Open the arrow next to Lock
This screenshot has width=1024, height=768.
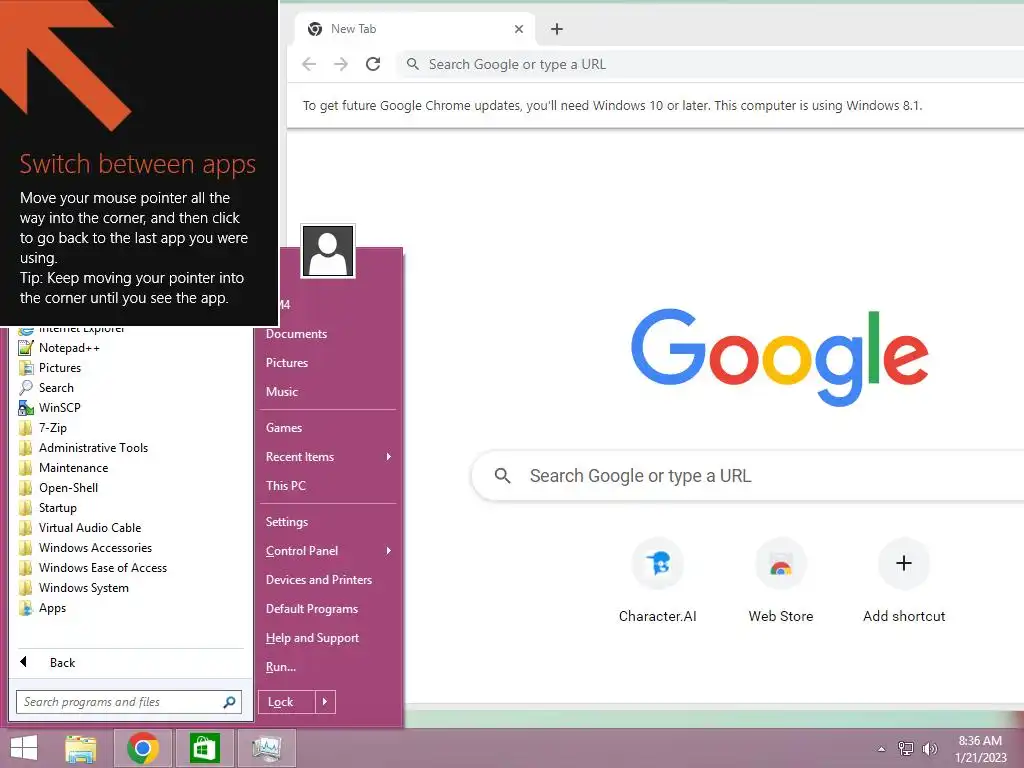pyautogui.click(x=325, y=702)
